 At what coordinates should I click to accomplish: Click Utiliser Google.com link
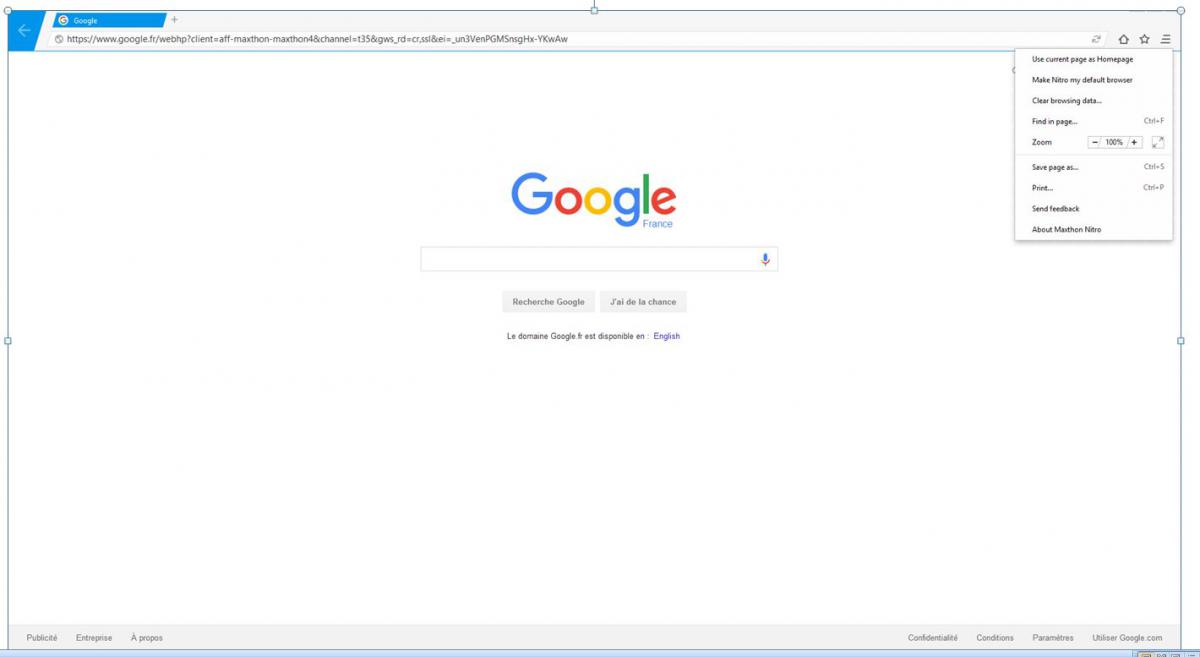click(1127, 638)
